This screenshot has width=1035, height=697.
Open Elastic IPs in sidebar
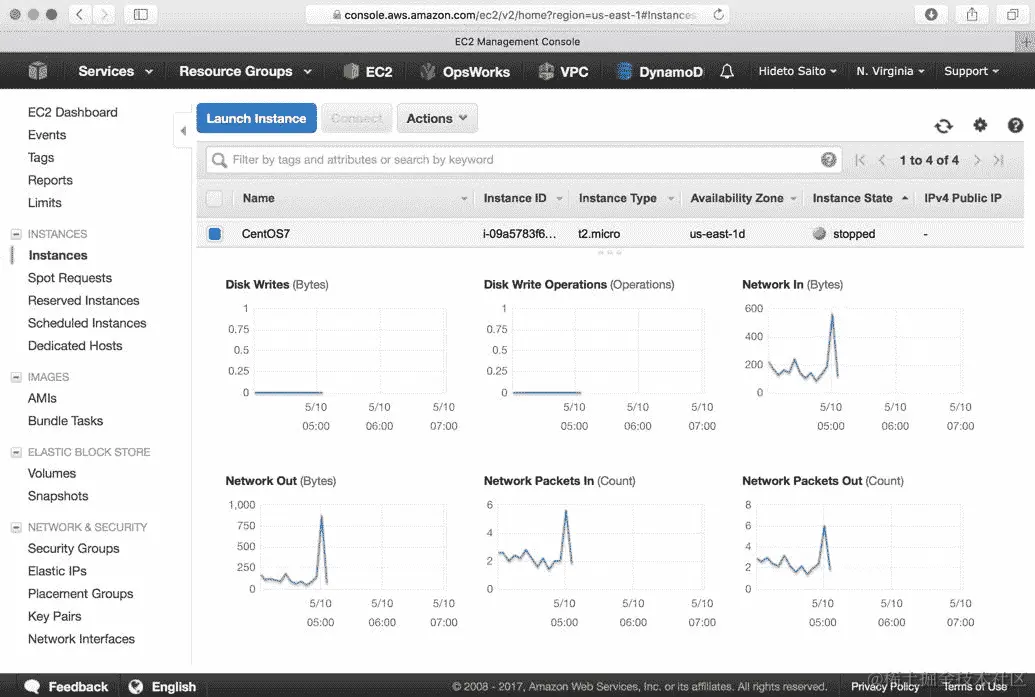57,571
